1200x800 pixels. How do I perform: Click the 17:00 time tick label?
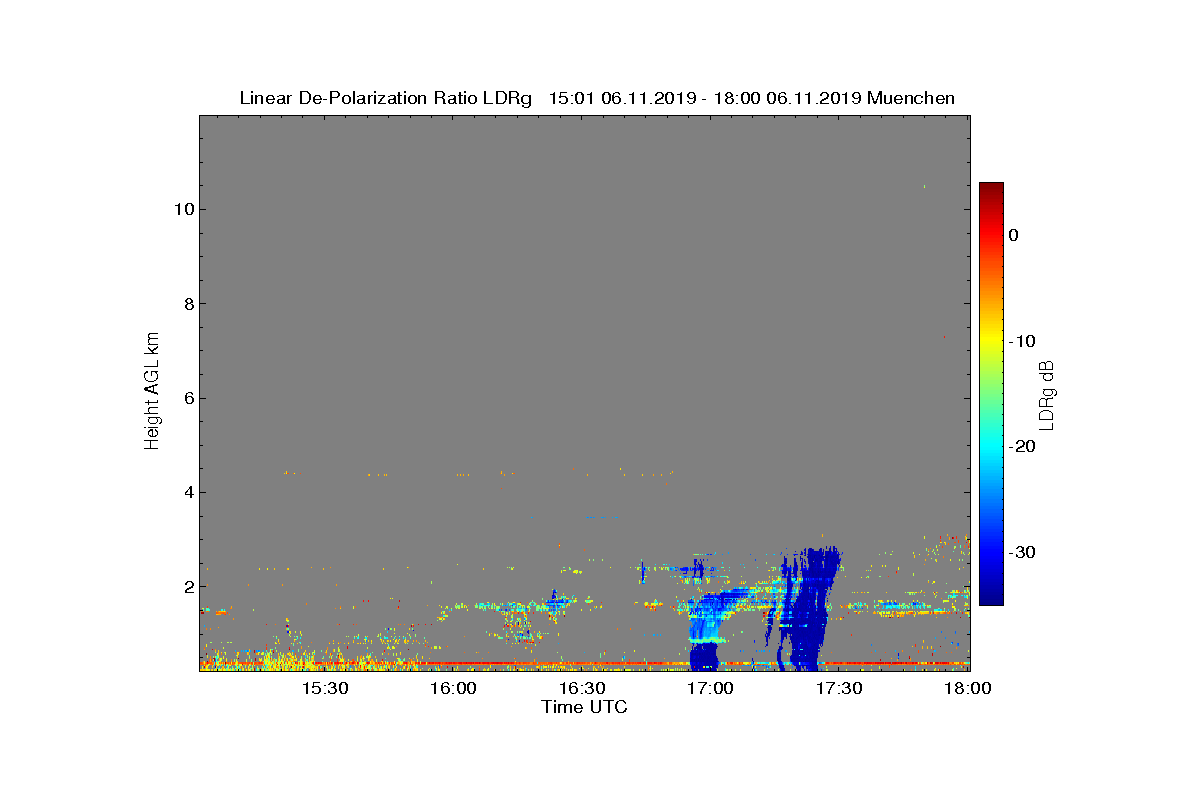[711, 689]
